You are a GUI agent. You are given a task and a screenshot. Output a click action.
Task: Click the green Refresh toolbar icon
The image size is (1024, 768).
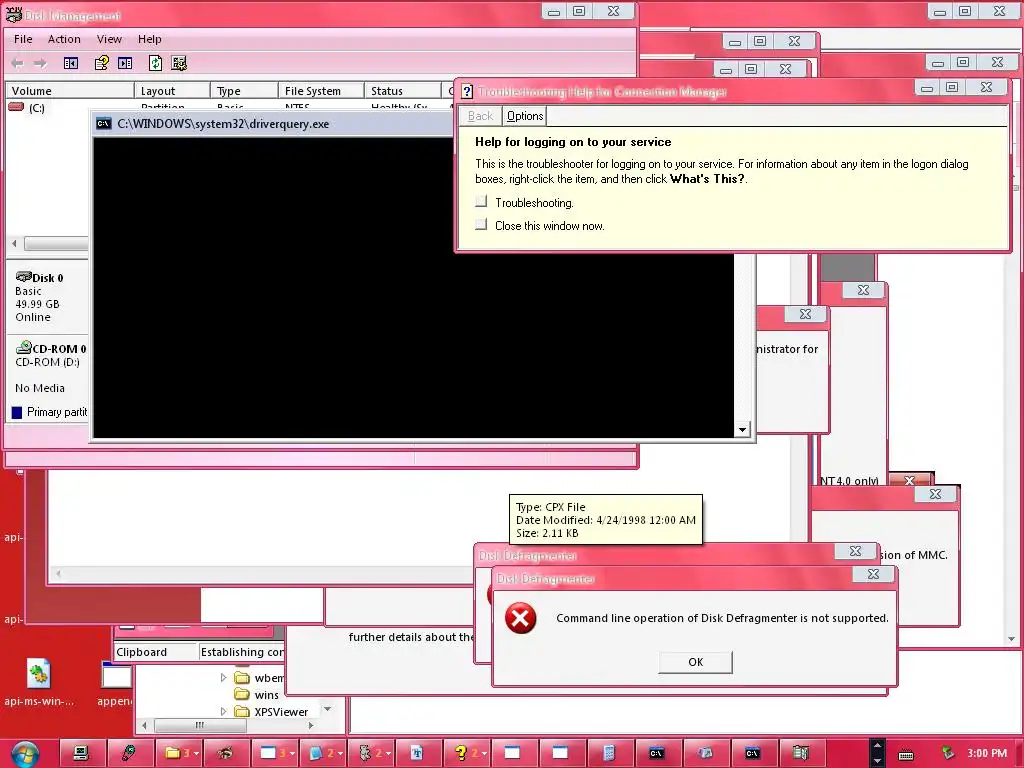[x=155, y=63]
